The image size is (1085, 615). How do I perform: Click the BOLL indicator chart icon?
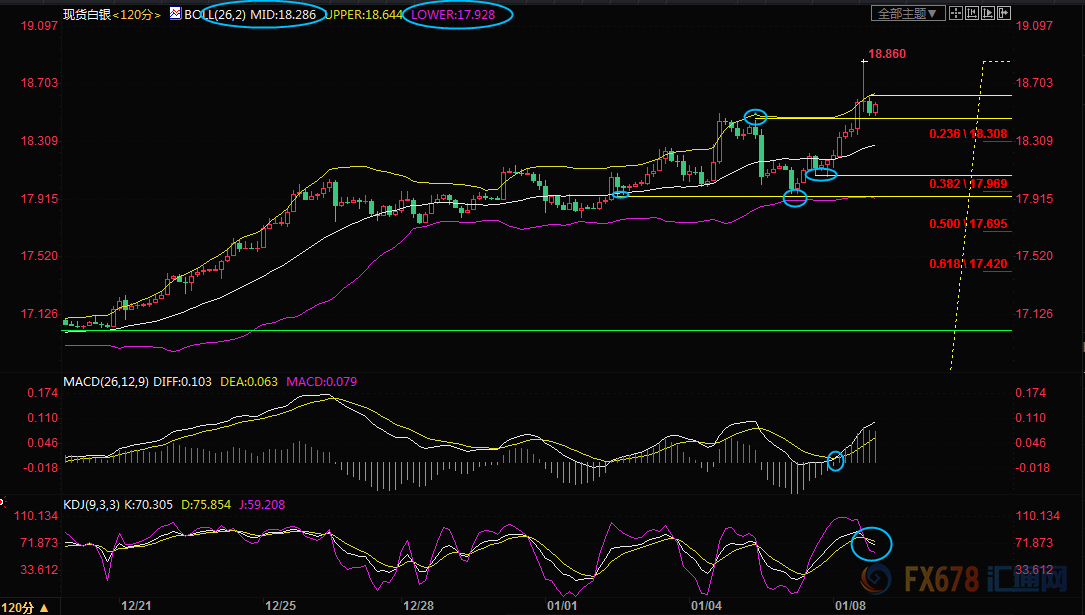(x=175, y=14)
